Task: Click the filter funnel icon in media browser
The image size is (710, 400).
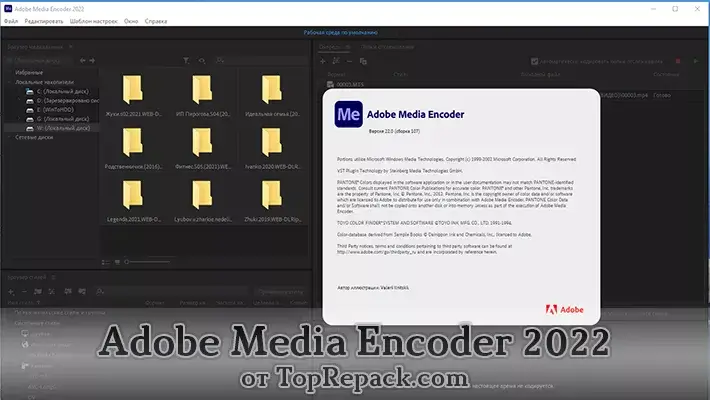Action: coord(186,60)
